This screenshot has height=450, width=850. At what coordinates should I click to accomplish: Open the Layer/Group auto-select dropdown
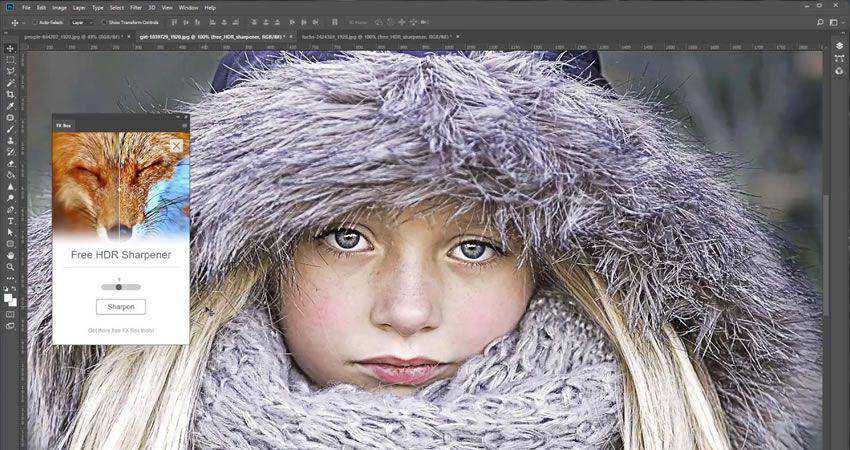pyautogui.click(x=82, y=21)
